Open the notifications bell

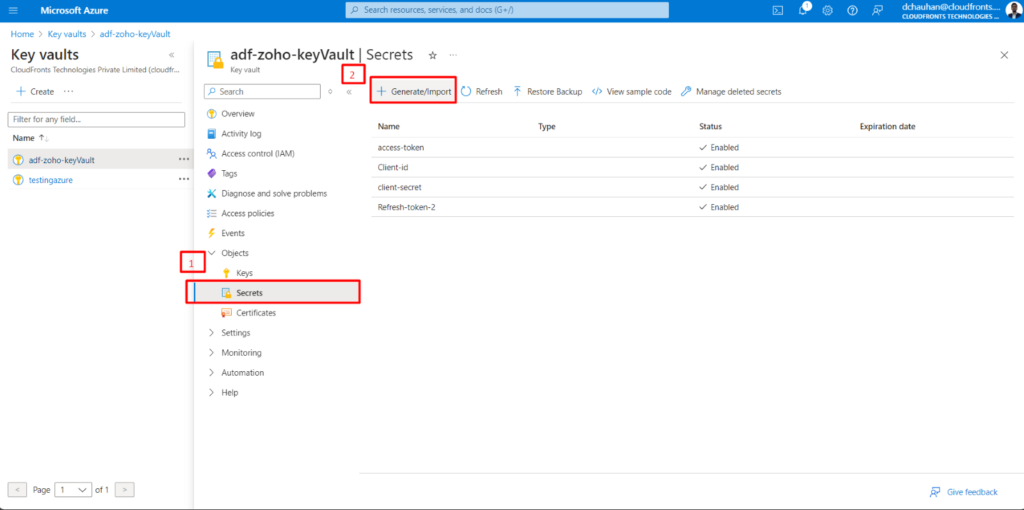click(803, 10)
